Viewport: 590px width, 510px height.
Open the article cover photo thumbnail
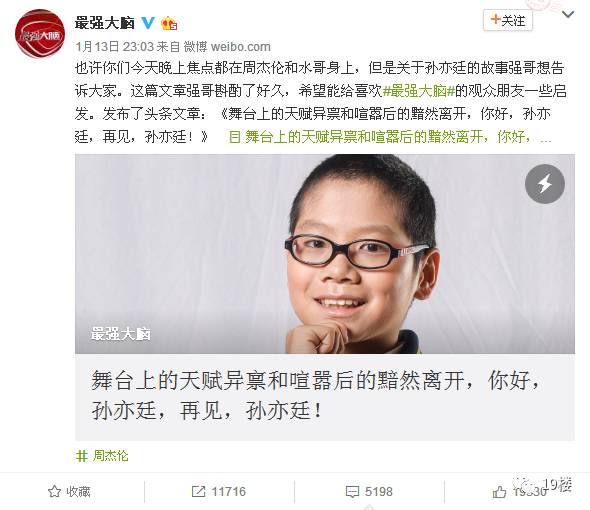click(x=325, y=254)
